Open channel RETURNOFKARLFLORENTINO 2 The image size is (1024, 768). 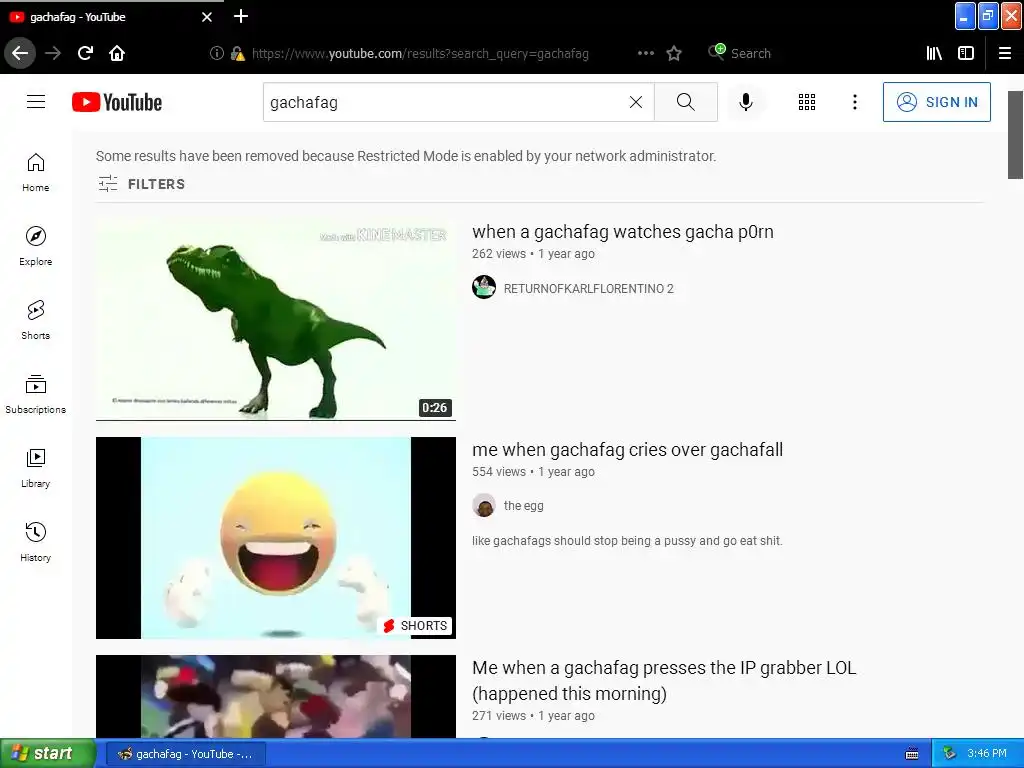(588, 289)
